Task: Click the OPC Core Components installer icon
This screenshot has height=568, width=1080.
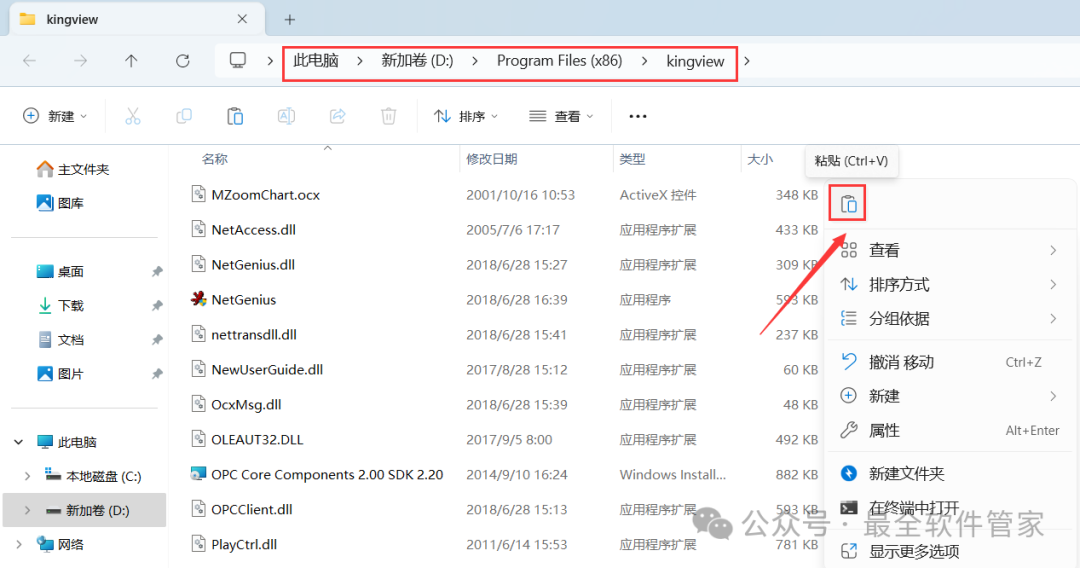Action: (198, 474)
